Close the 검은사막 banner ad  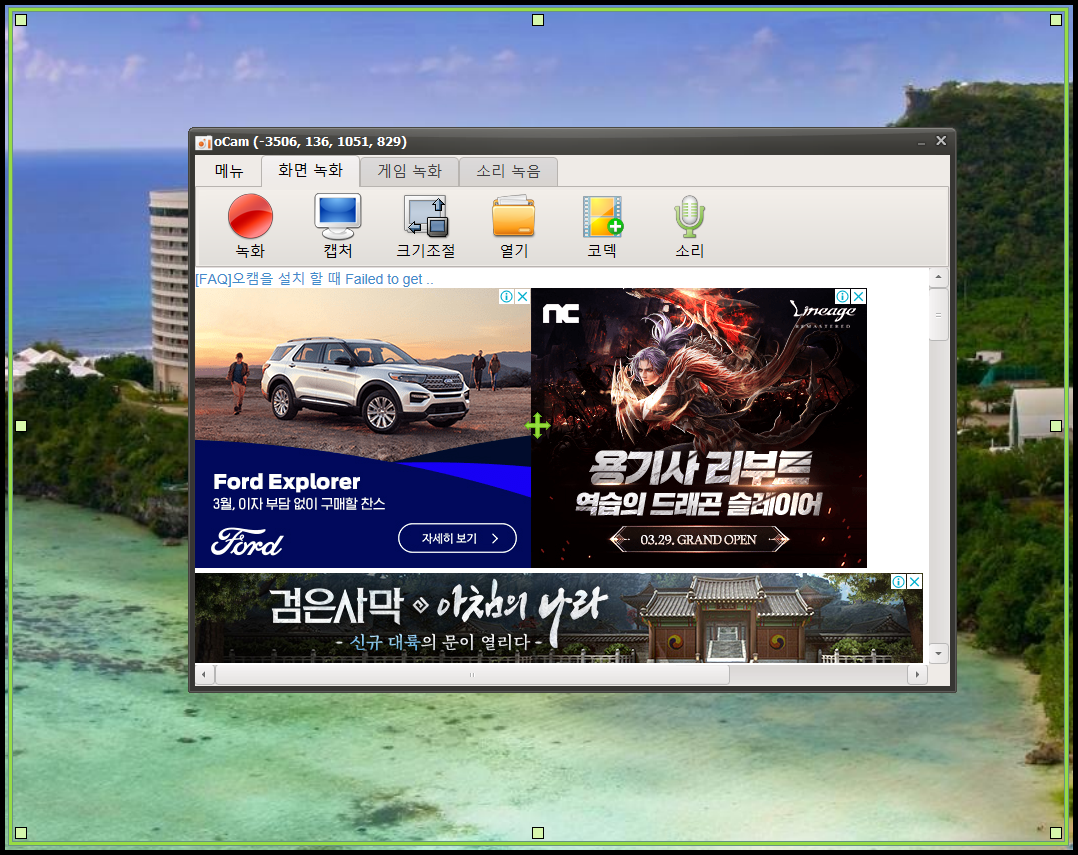[914, 581]
